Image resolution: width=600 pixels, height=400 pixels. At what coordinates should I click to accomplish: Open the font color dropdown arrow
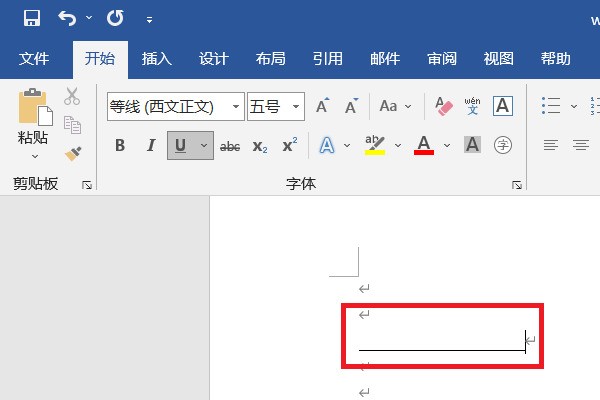[447, 145]
